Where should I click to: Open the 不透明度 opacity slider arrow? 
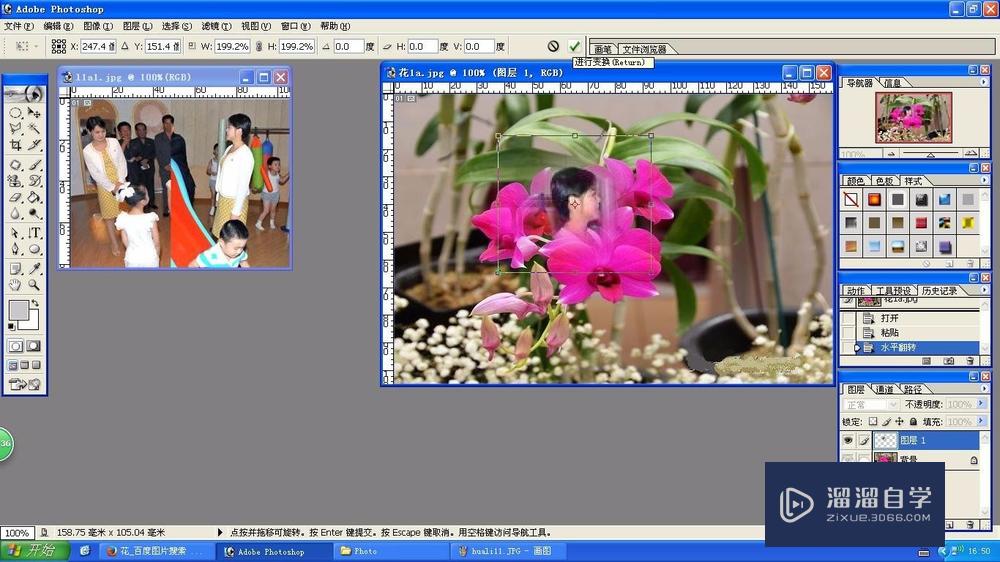[x=982, y=404]
